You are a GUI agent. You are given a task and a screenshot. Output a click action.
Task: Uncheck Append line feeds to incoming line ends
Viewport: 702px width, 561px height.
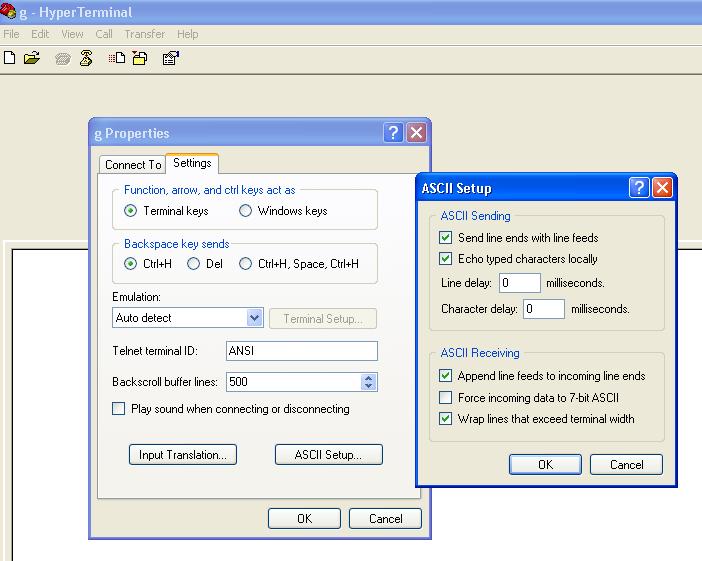445,375
